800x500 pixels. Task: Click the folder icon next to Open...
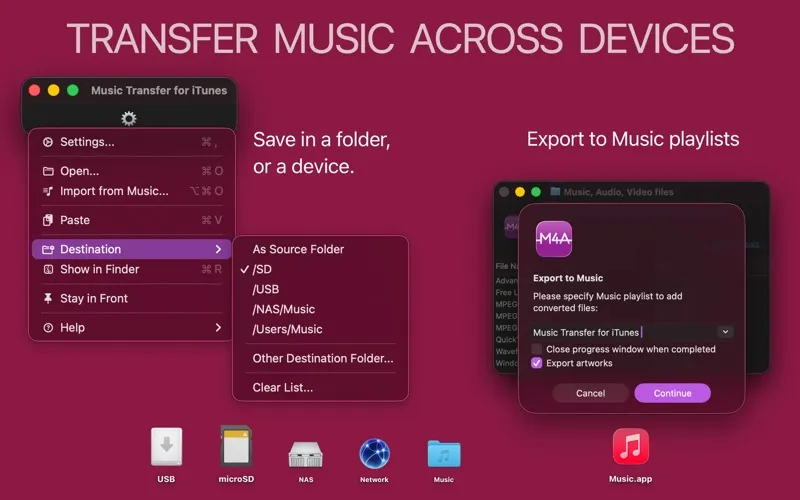pos(48,171)
